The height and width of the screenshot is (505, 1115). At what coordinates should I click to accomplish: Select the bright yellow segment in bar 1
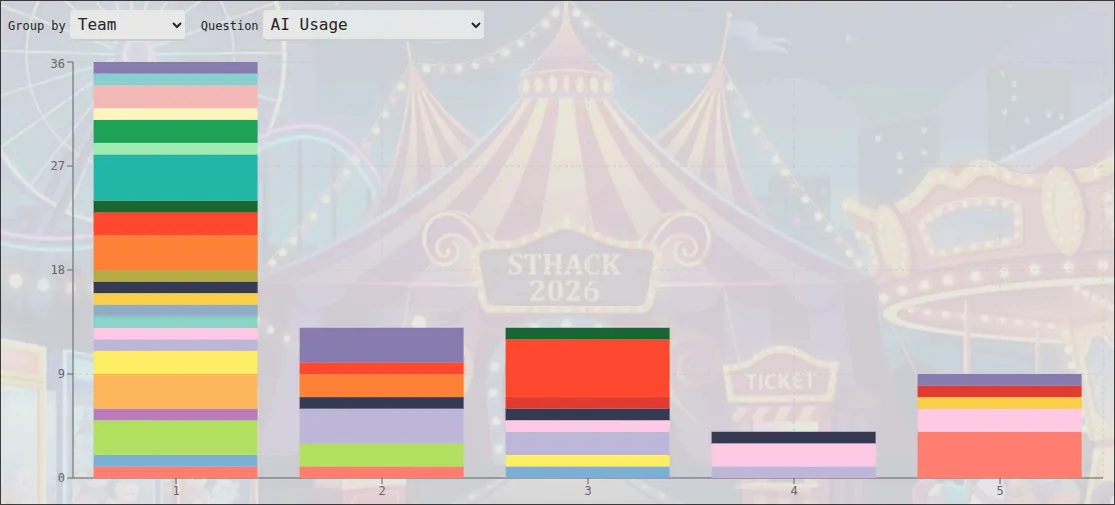[176, 363]
